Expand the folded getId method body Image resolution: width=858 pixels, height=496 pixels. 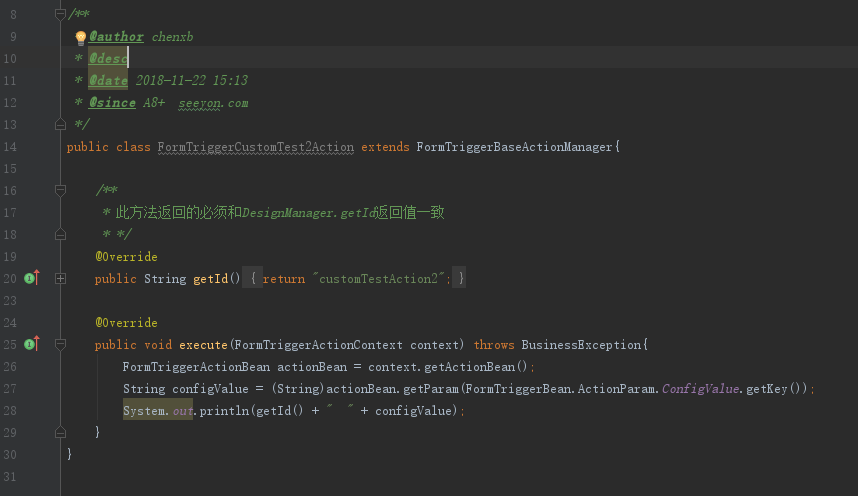60,278
